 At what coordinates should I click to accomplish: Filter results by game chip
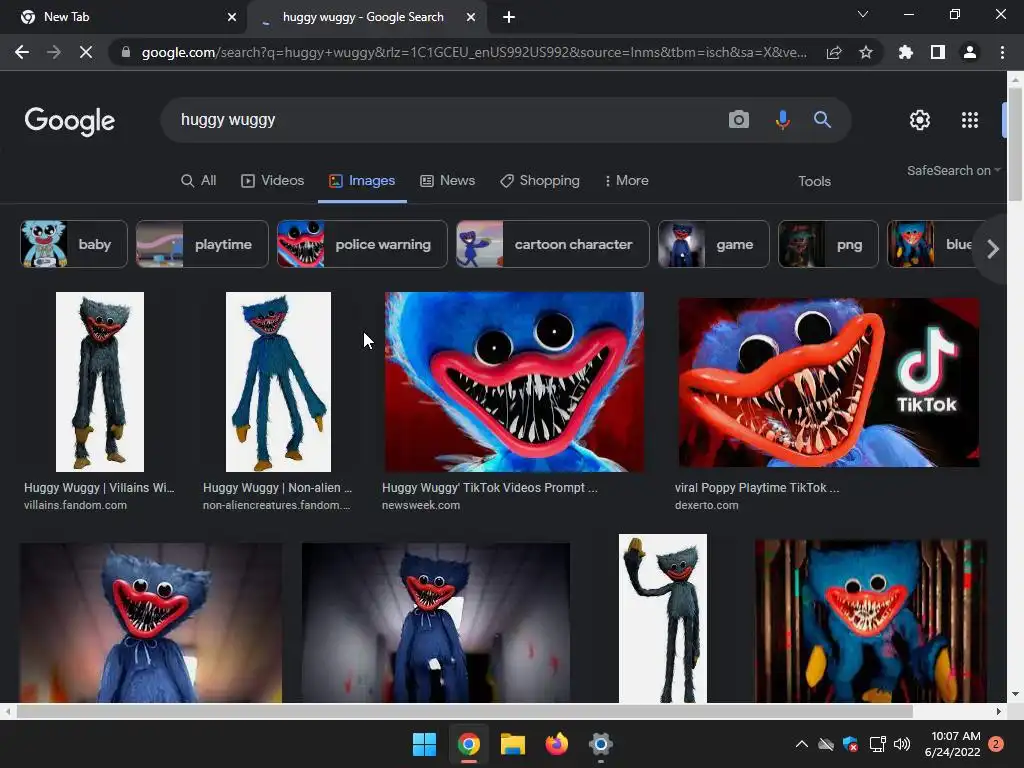click(714, 244)
